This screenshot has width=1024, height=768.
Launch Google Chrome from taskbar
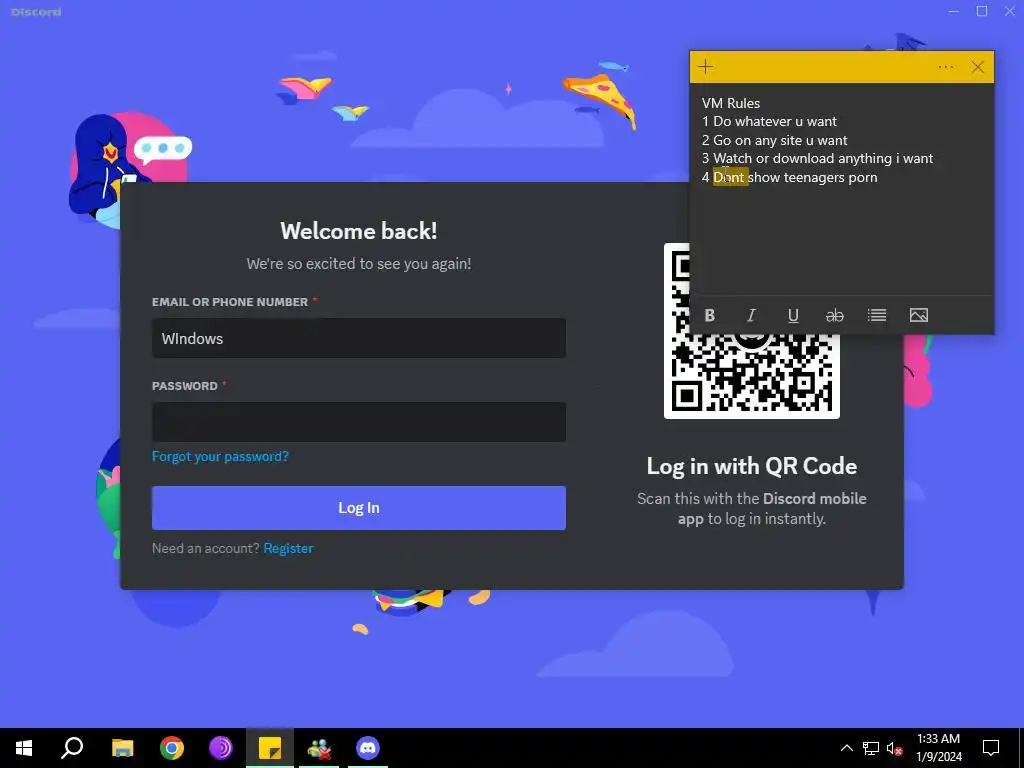pos(172,748)
